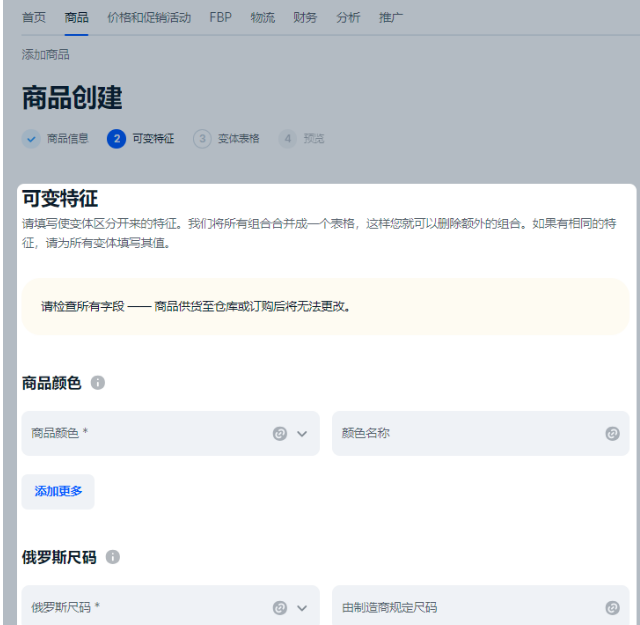Click the 商品创建 page title
640x625 pixels.
pos(72,98)
